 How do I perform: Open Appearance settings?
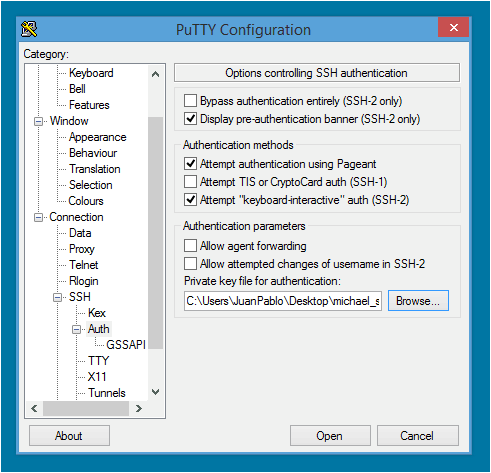point(98,137)
